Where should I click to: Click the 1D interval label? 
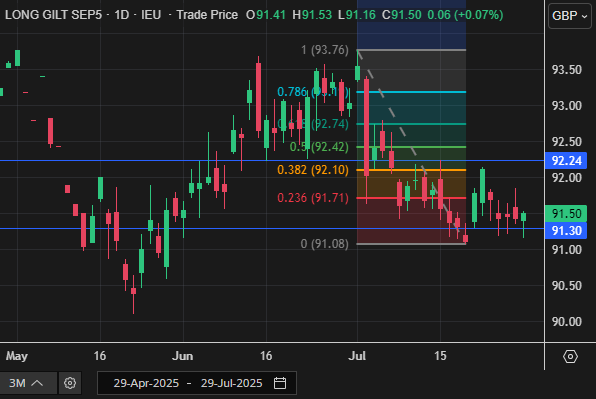122,15
